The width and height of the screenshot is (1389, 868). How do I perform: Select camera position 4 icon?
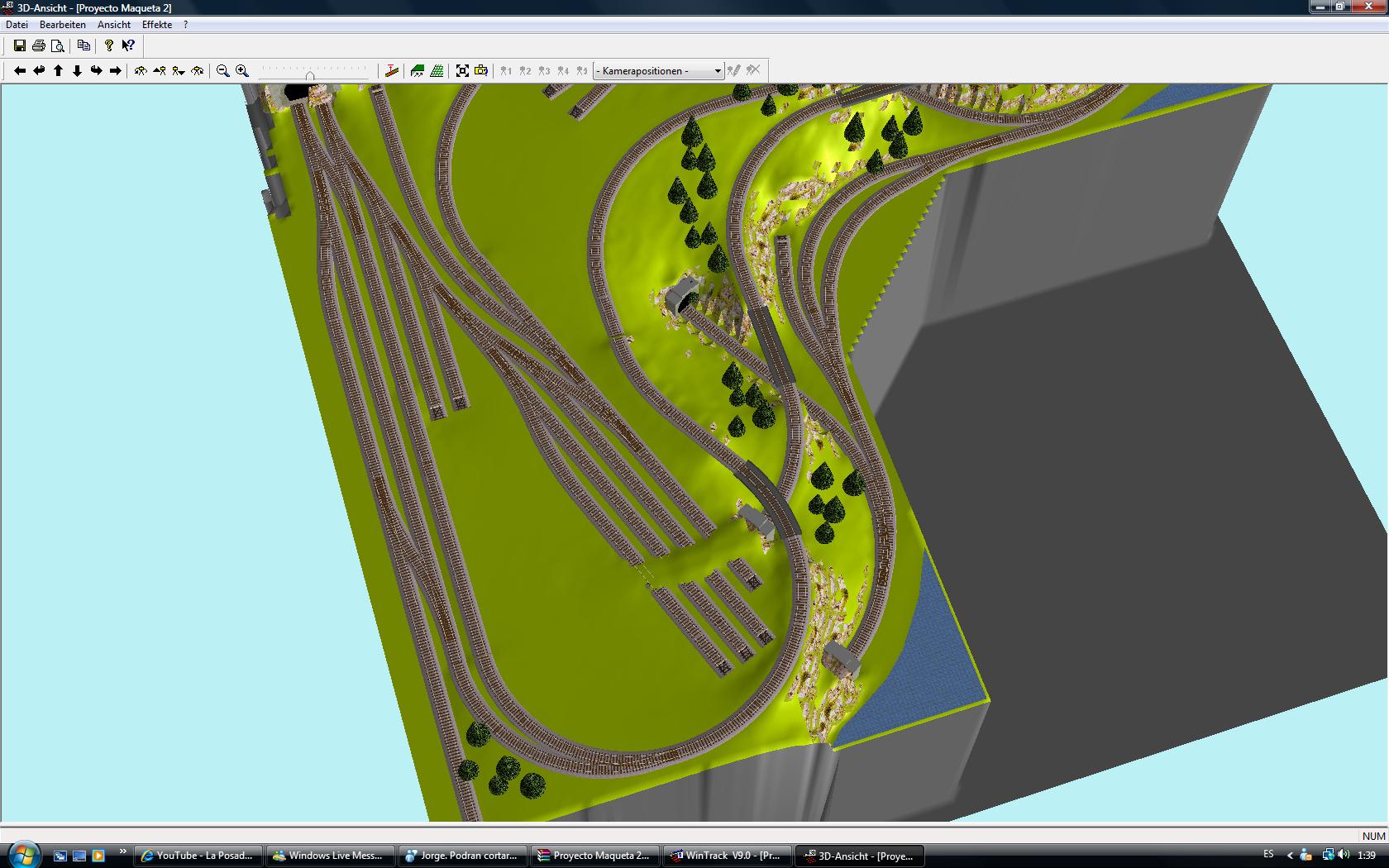tap(564, 71)
